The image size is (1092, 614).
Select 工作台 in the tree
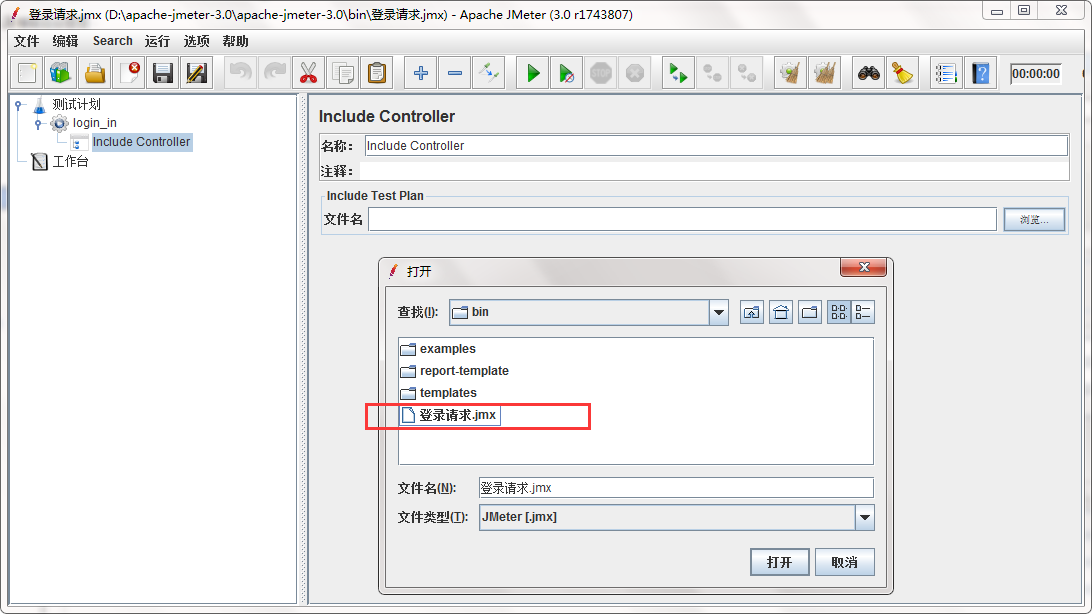tap(70, 162)
